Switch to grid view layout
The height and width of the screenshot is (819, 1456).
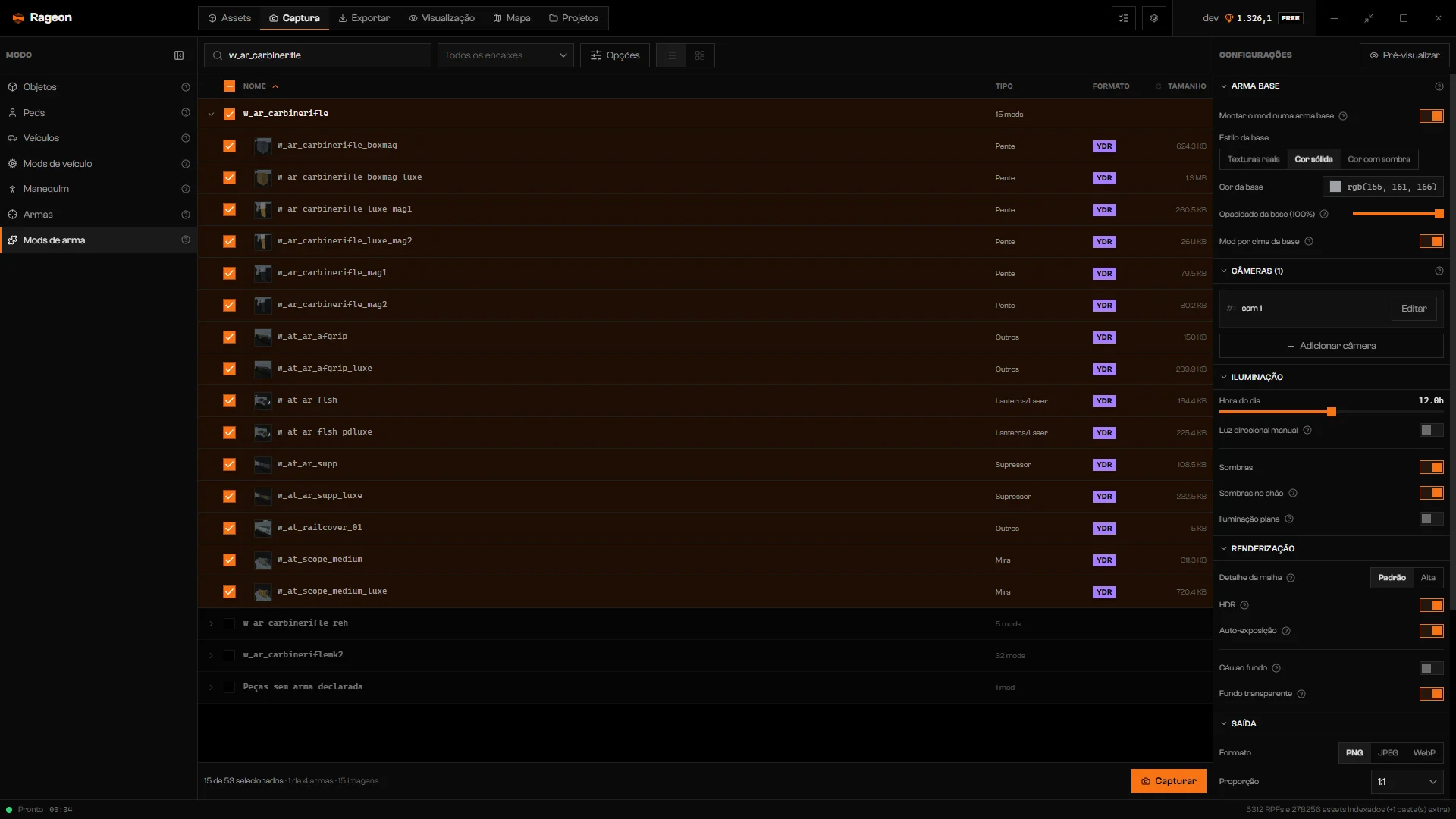click(700, 55)
